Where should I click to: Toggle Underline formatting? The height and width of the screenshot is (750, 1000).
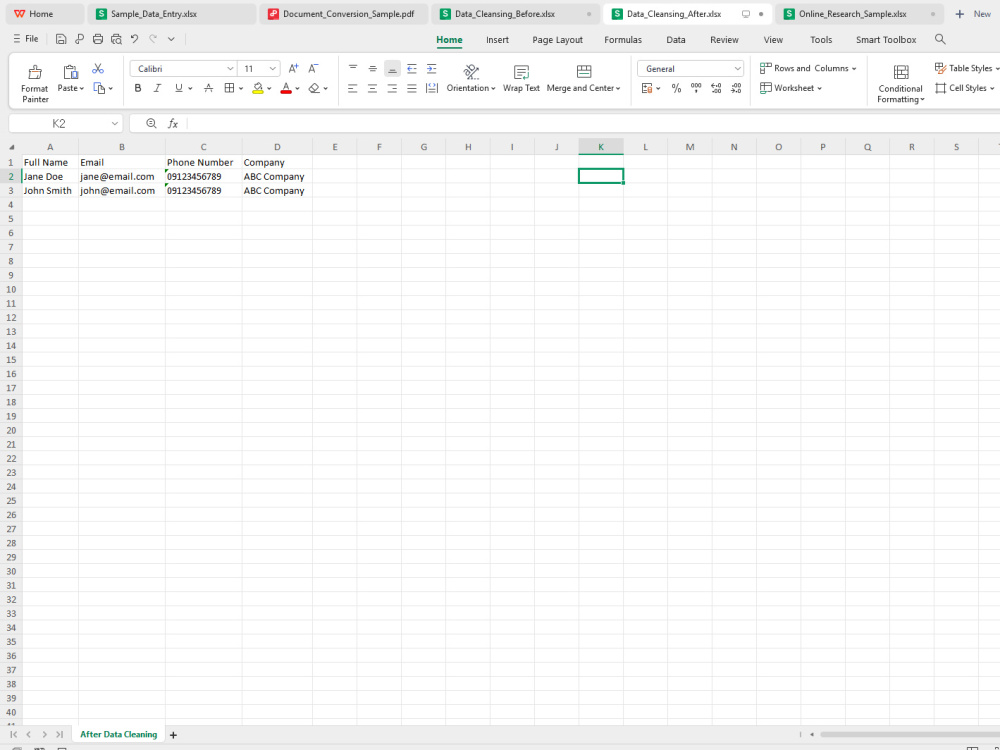tap(179, 88)
